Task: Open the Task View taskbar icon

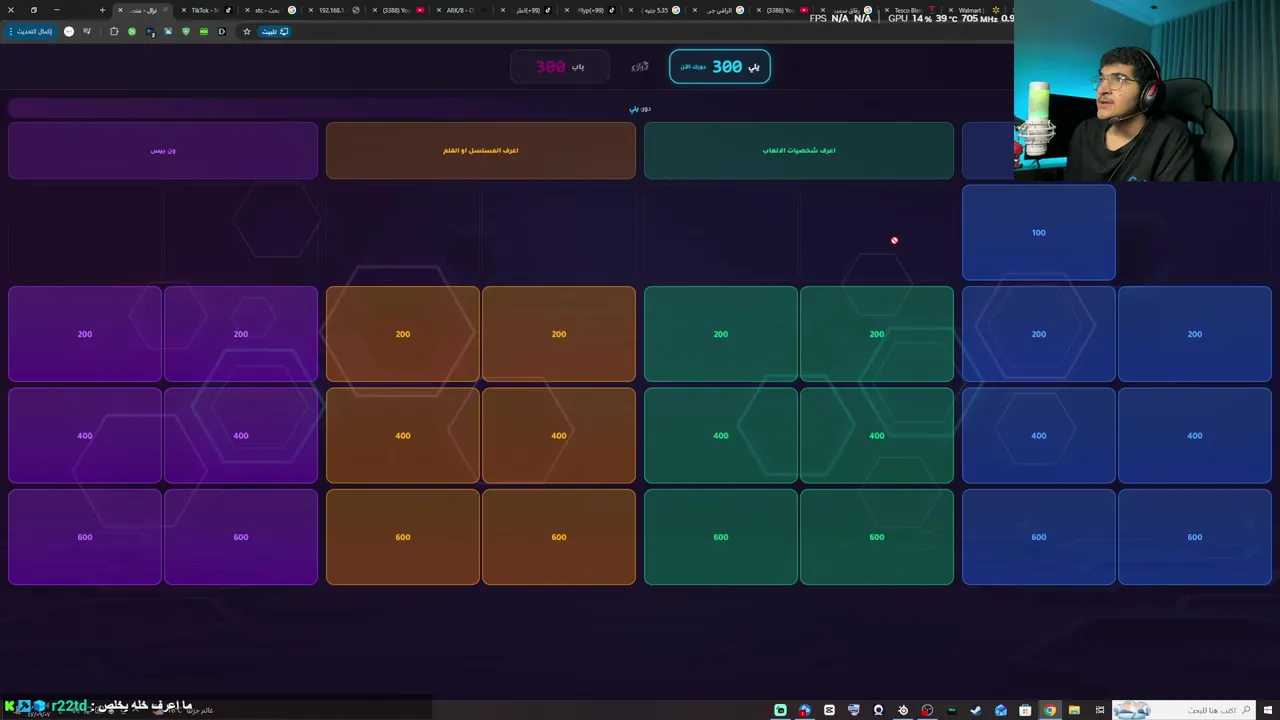Action: click(x=1100, y=710)
